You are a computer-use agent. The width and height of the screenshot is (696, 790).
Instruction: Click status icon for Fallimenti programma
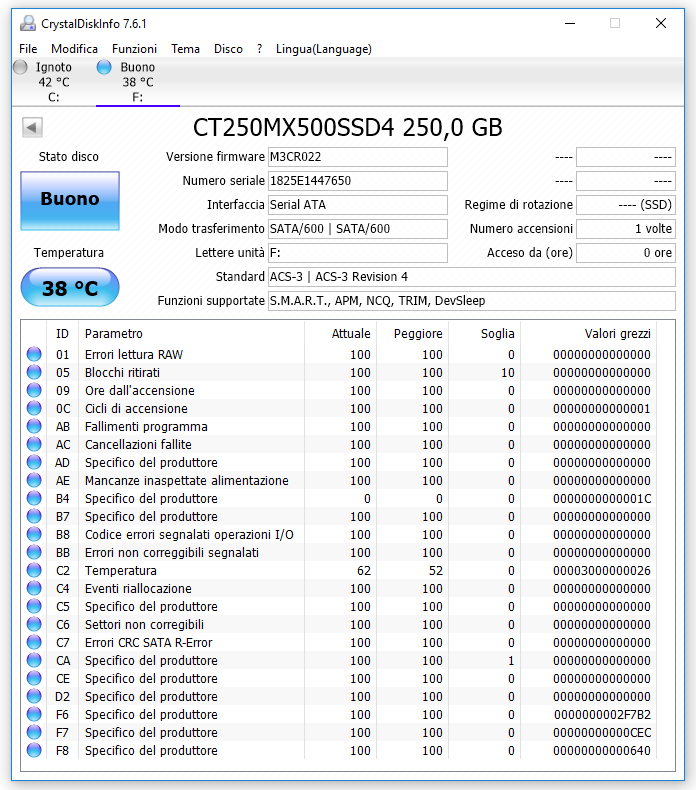[34, 426]
